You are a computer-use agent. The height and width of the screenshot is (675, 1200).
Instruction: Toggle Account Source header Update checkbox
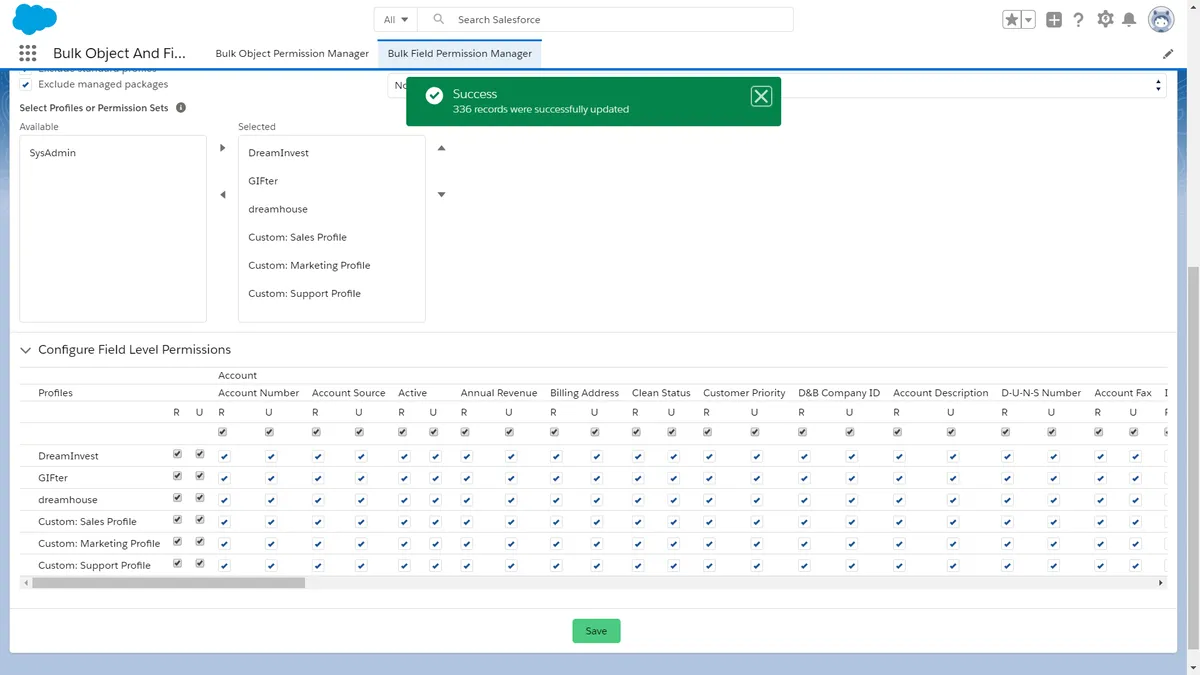tap(361, 432)
